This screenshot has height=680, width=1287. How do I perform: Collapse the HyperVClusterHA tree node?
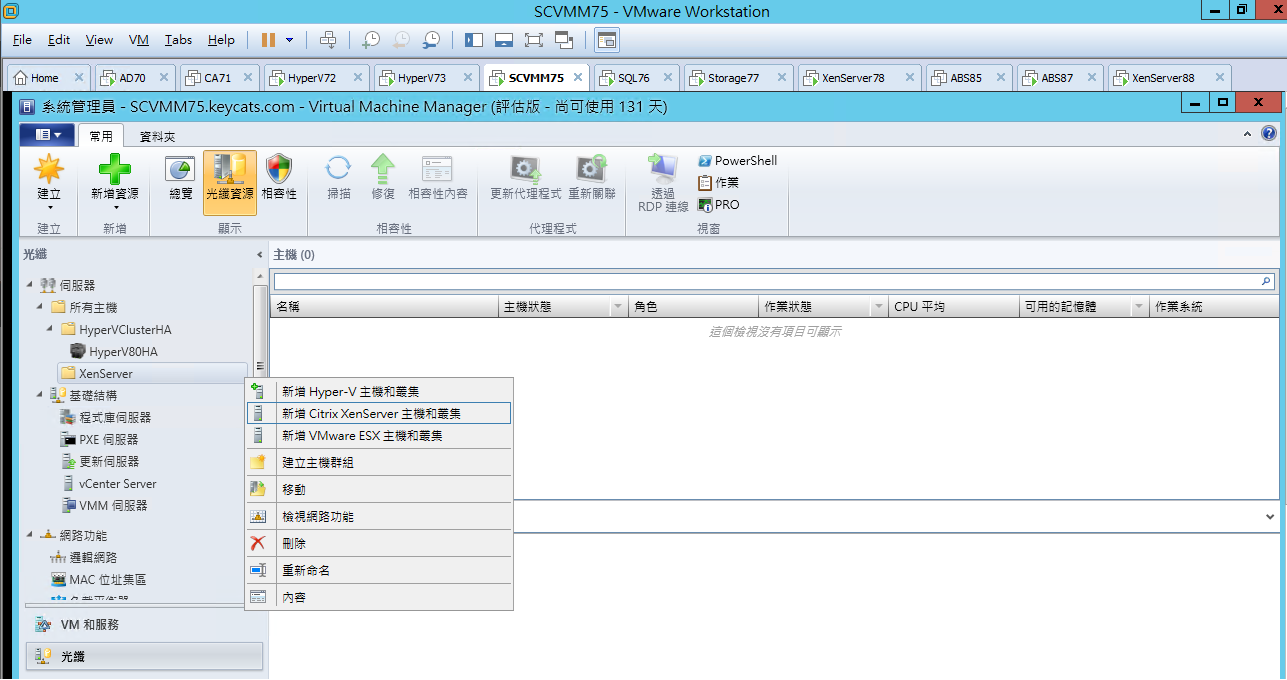click(50, 329)
